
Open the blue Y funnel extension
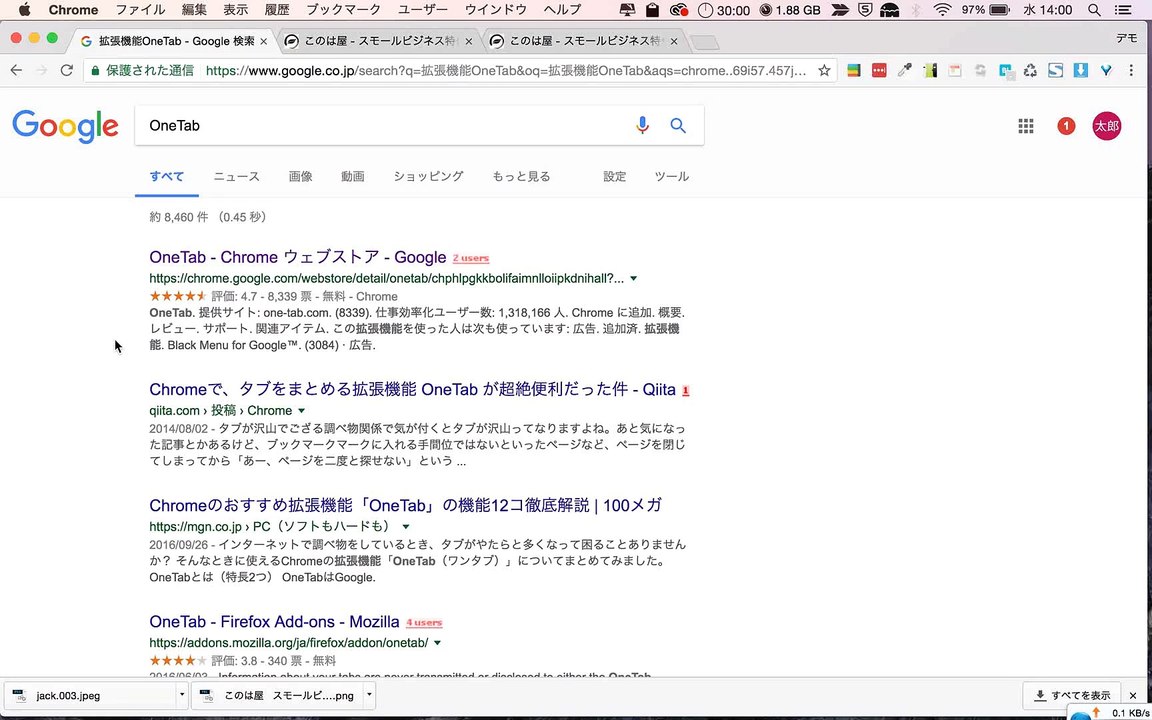[x=1106, y=71]
